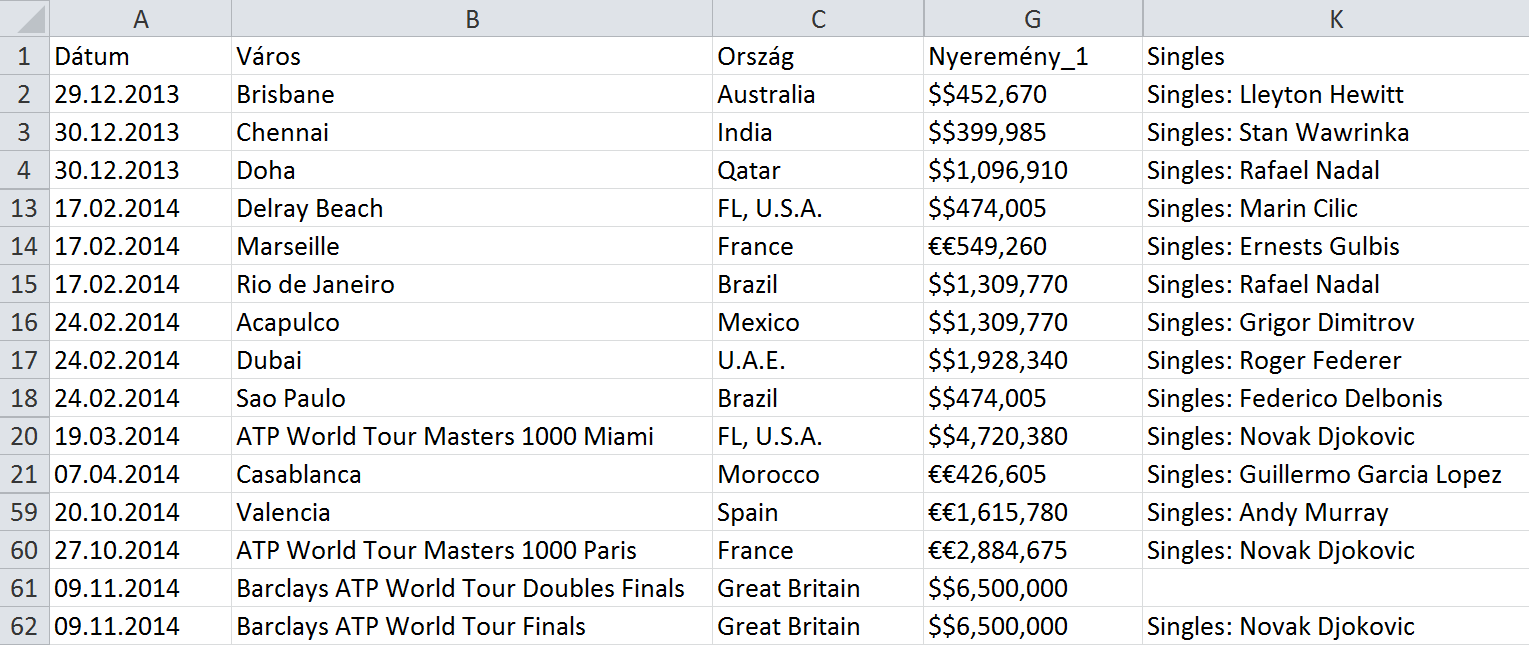Click the Város header cell
The height and width of the screenshot is (645, 1529).
(x=471, y=56)
